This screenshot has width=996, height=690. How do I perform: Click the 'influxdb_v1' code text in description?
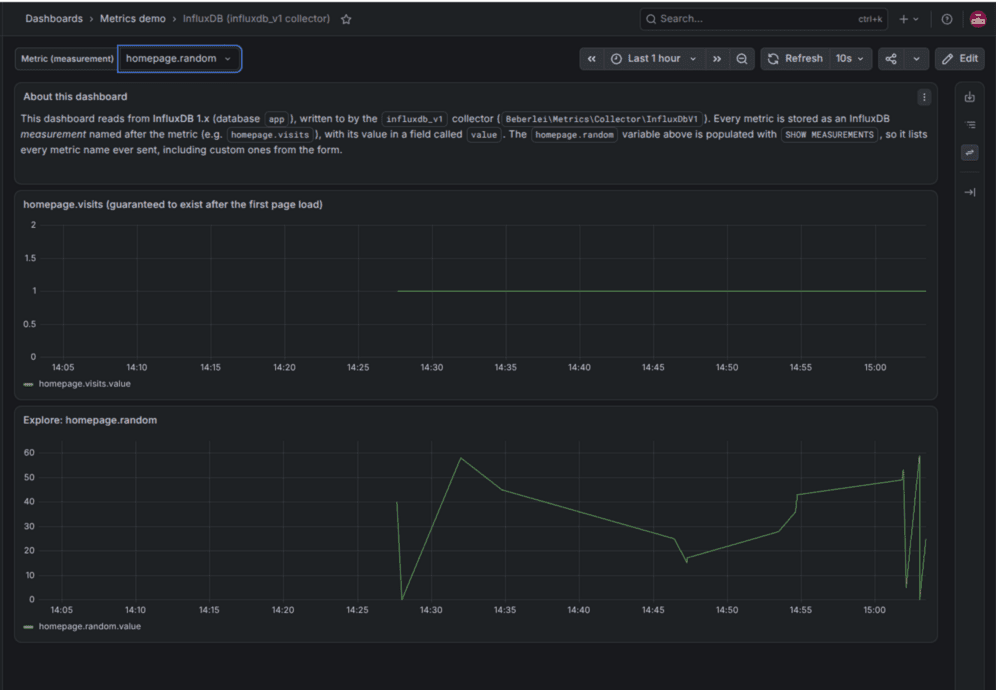coord(414,119)
